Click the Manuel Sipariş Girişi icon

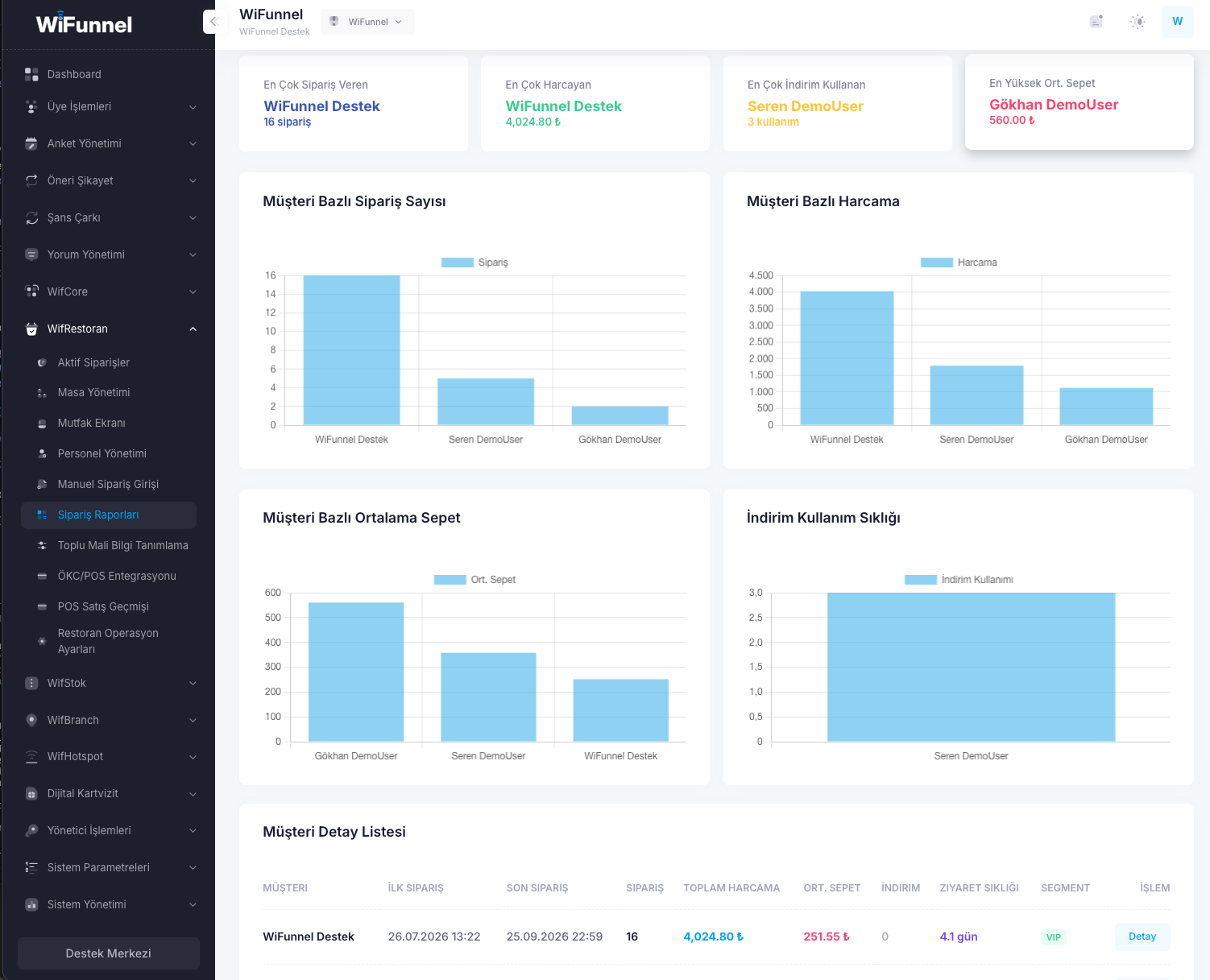click(x=42, y=485)
